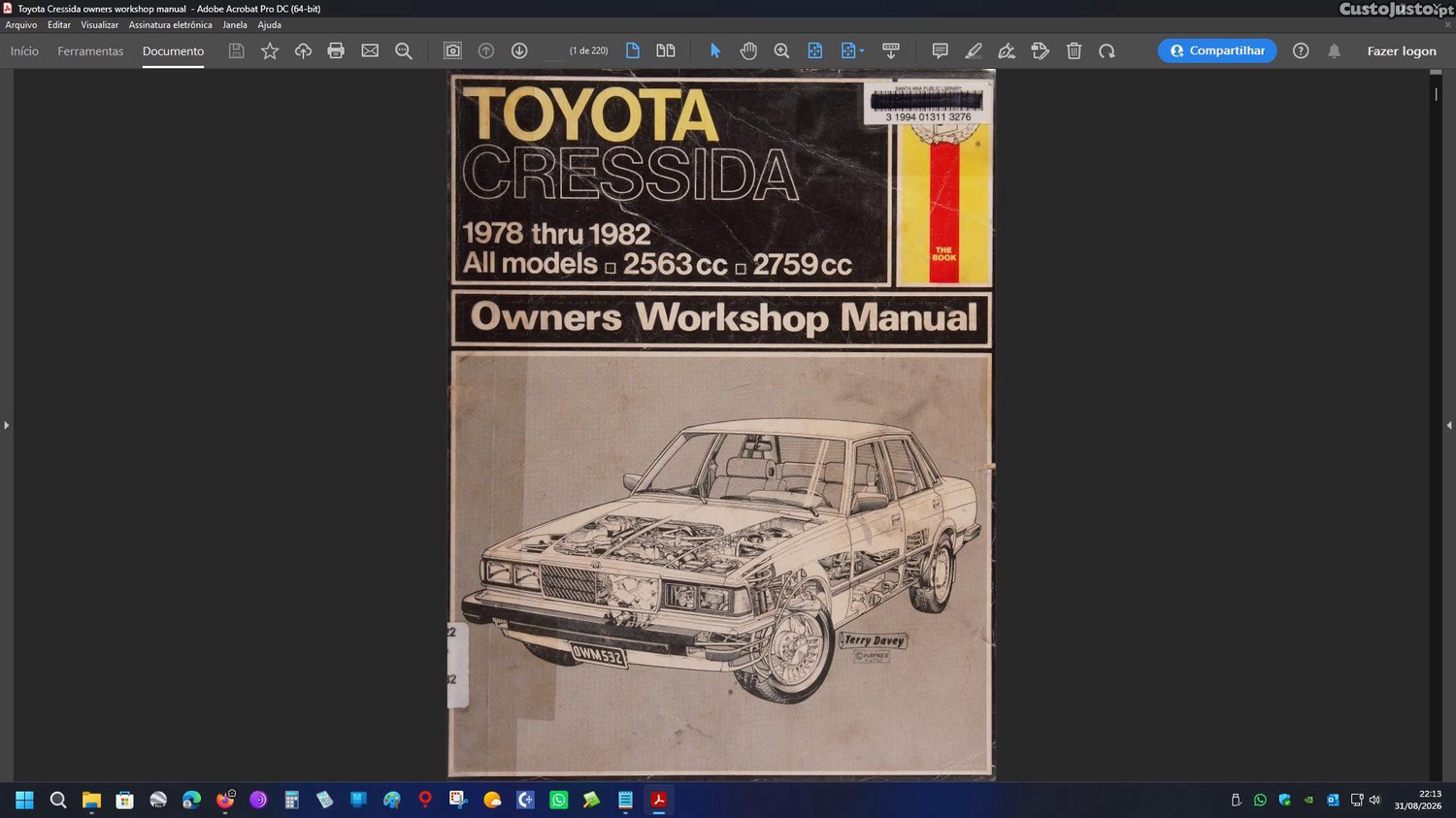Open the find text magnifier icon
Viewport: 1456px width, 818px height.
404,50
